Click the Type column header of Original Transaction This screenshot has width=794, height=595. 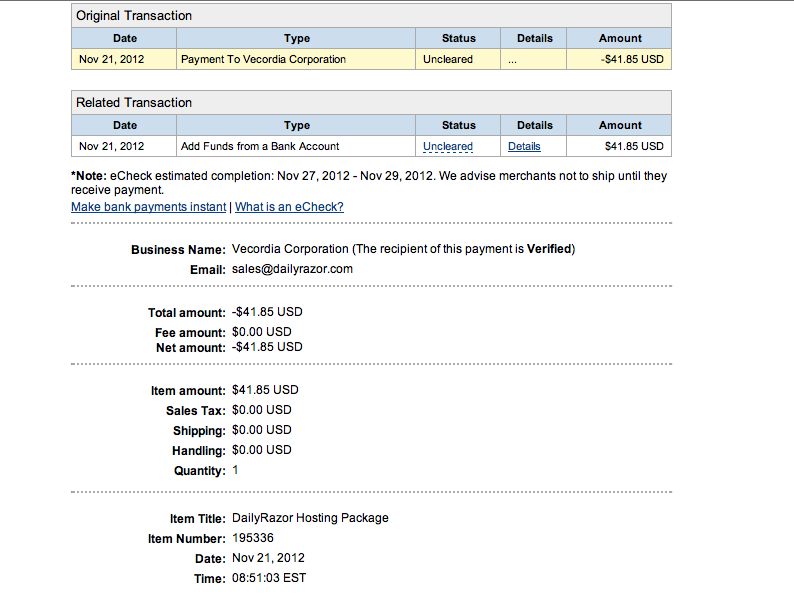point(296,38)
